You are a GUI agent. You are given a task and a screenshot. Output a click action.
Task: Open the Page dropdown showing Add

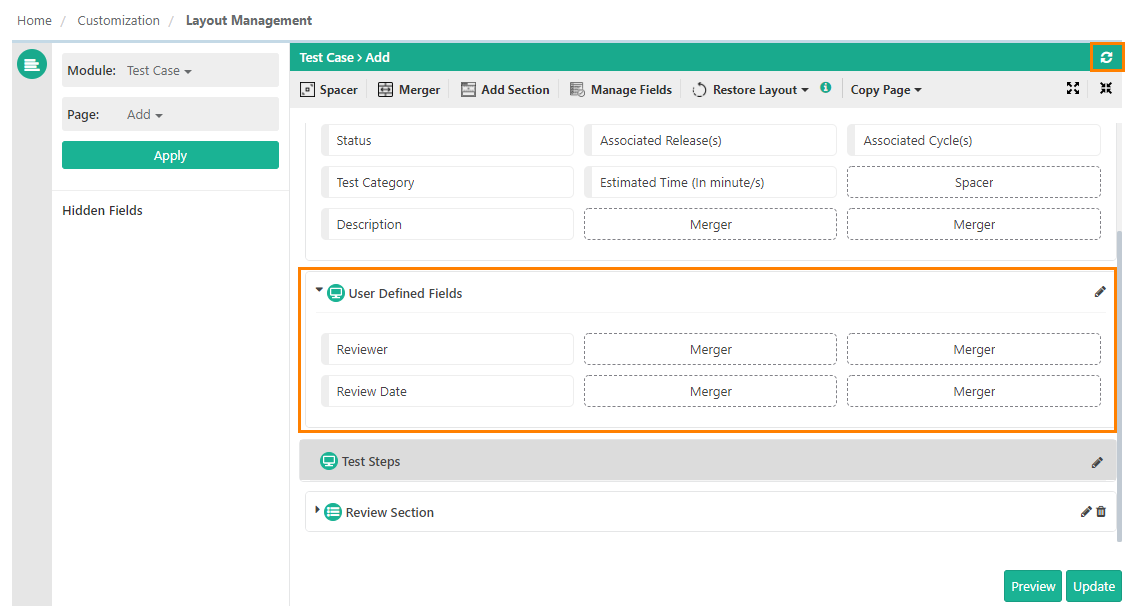tap(144, 115)
